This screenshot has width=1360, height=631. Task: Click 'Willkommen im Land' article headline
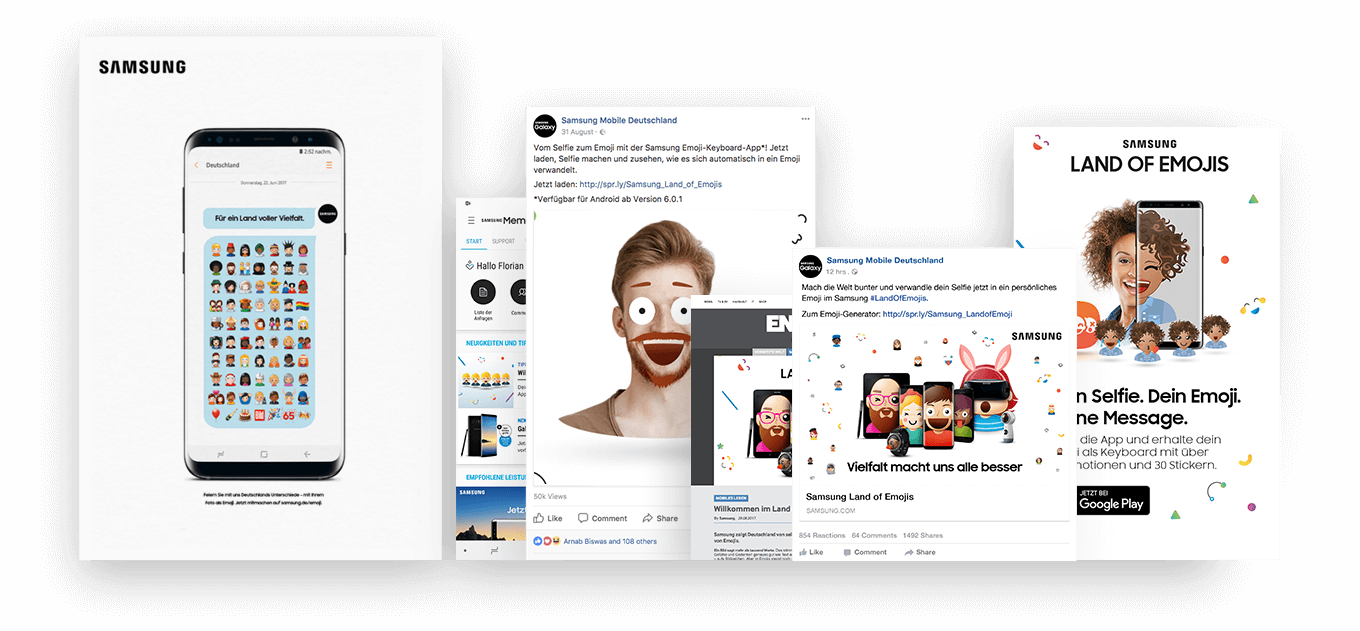tap(751, 509)
